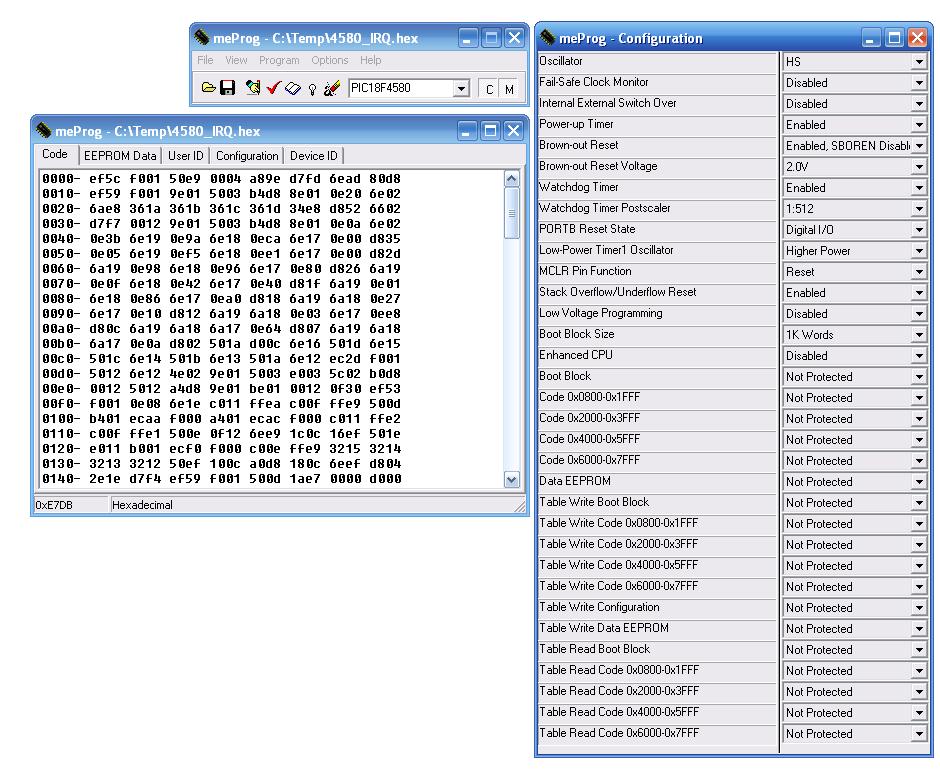Click the code row starting with 0140-

[x=221, y=478]
